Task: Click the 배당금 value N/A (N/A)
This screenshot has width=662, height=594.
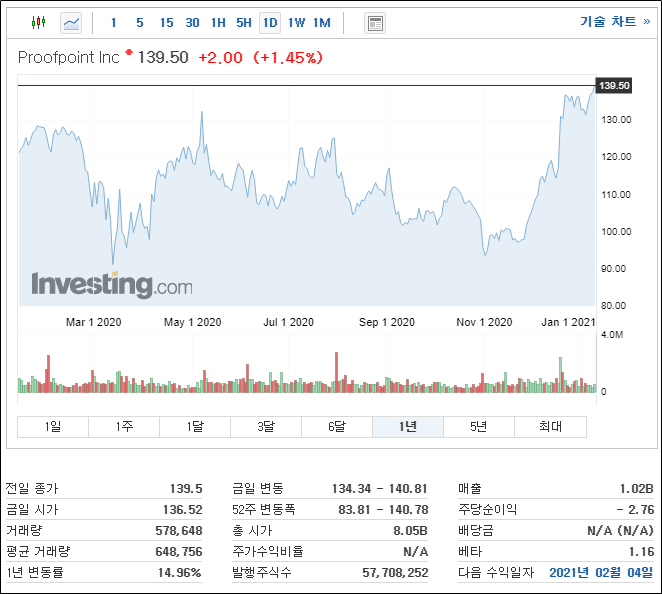Action: (x=620, y=531)
